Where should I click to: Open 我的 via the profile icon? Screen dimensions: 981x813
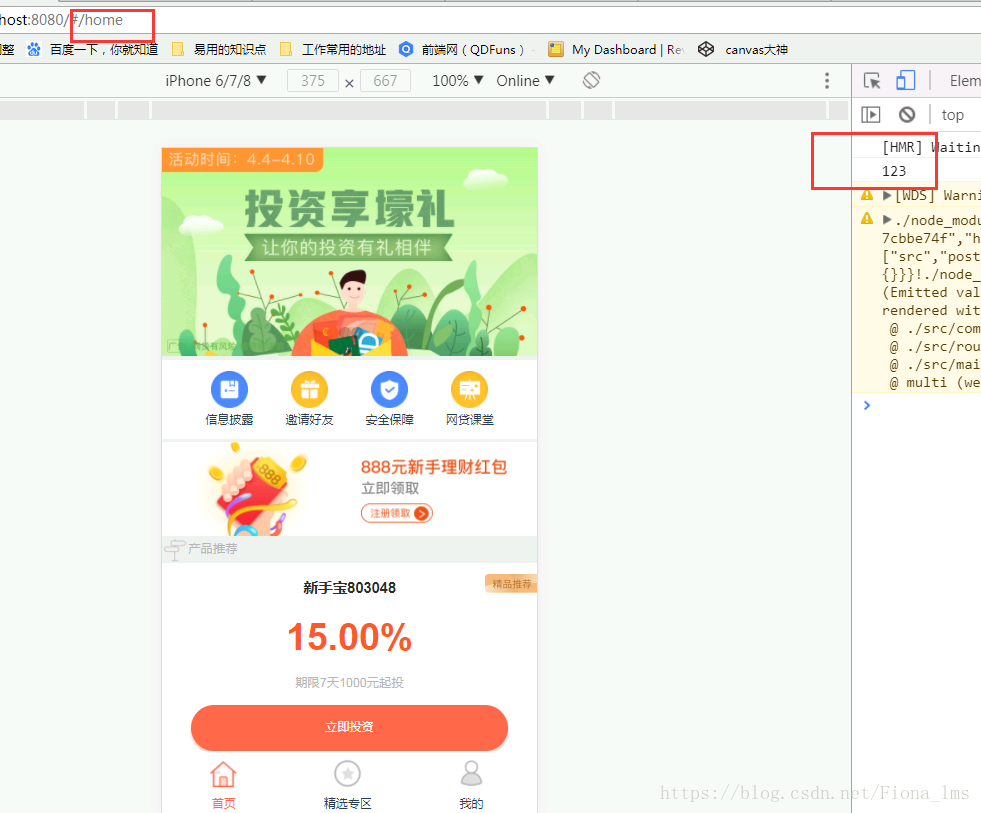point(471,773)
